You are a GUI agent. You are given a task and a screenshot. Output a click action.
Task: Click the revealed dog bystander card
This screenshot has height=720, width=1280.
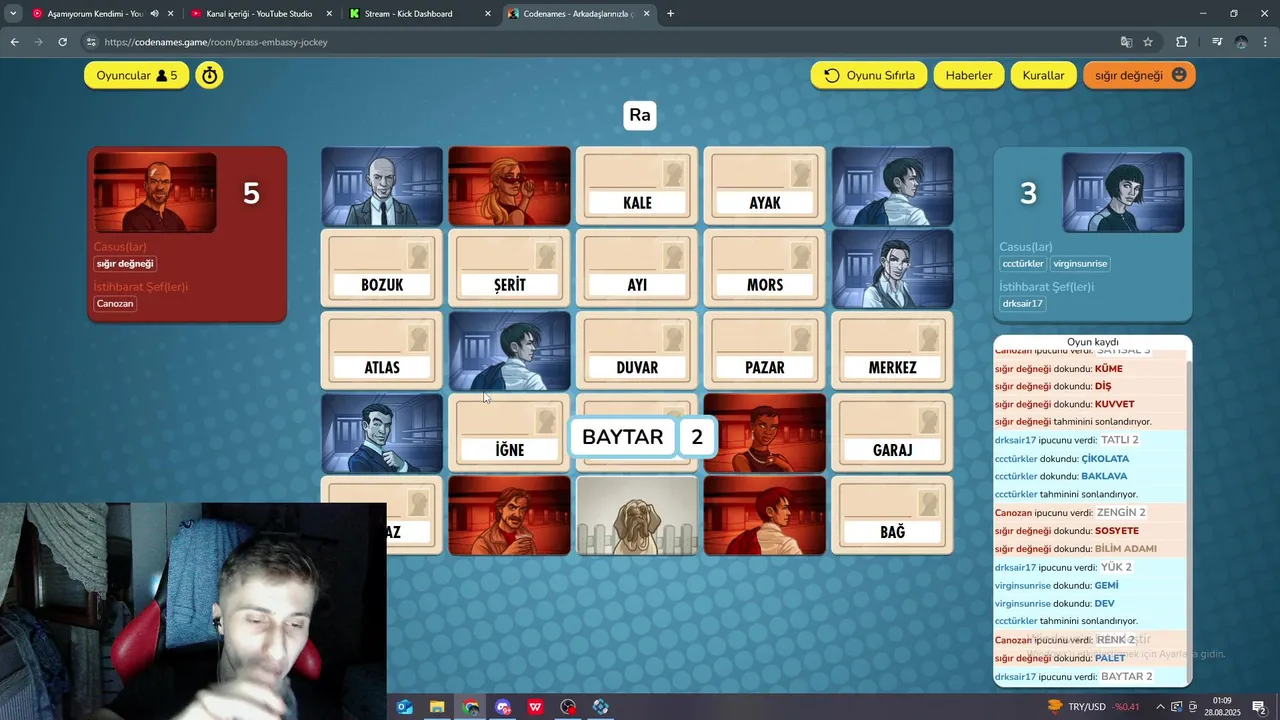[637, 515]
